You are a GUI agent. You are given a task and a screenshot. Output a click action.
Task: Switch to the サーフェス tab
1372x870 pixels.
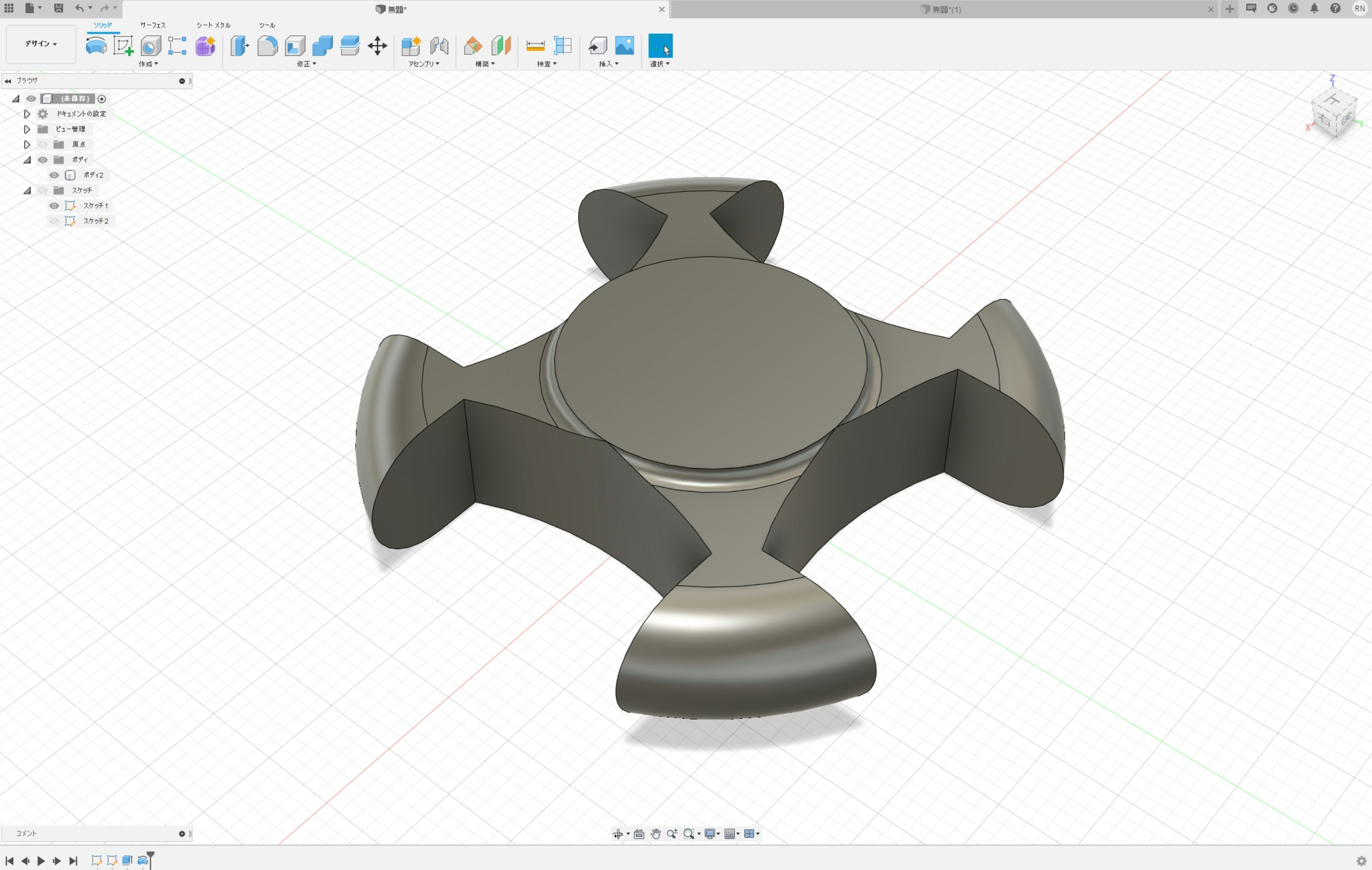153,25
